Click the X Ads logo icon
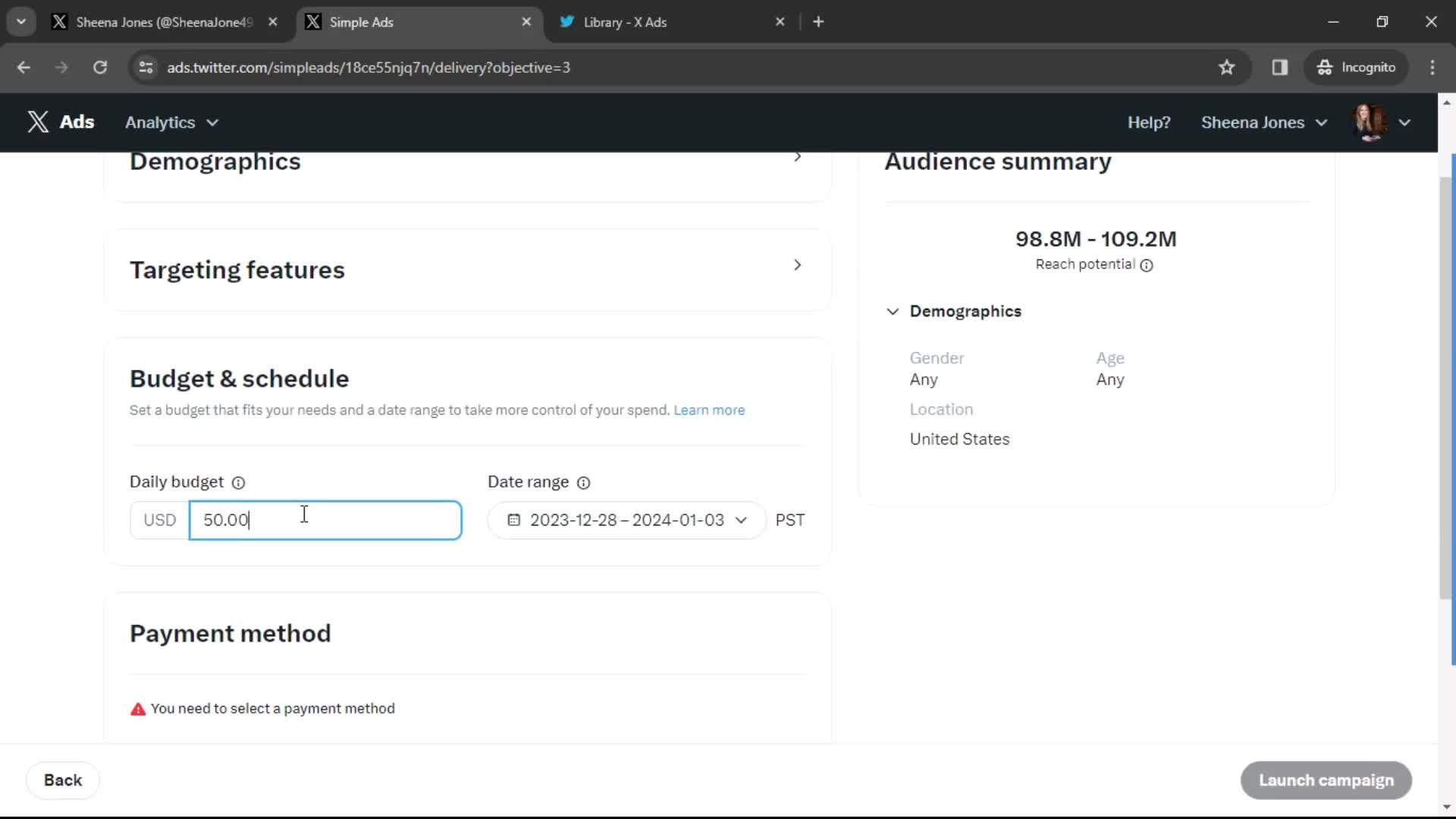This screenshot has width=1456, height=819. tap(38, 122)
